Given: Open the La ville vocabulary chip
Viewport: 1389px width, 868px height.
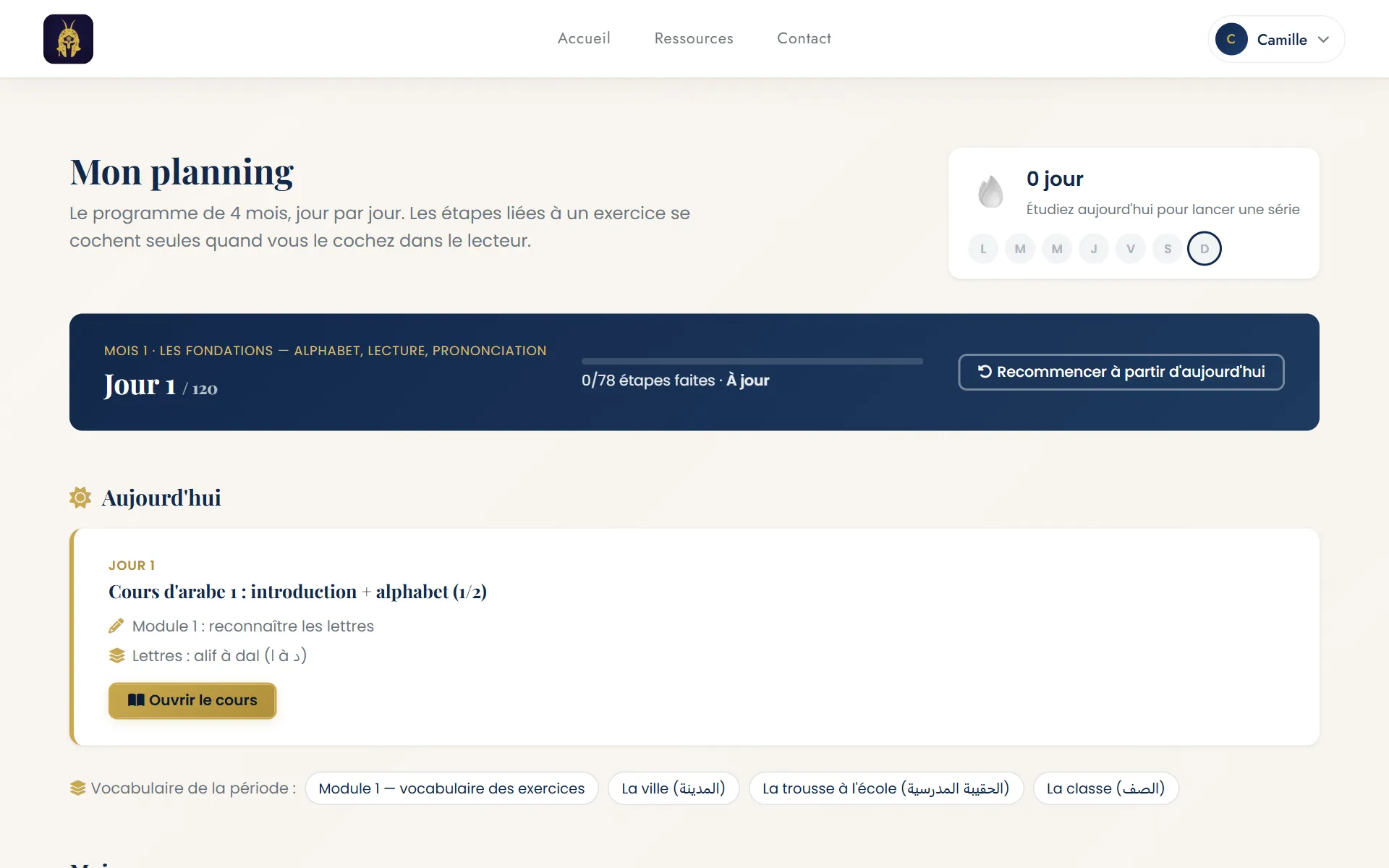Looking at the screenshot, I should [x=674, y=788].
